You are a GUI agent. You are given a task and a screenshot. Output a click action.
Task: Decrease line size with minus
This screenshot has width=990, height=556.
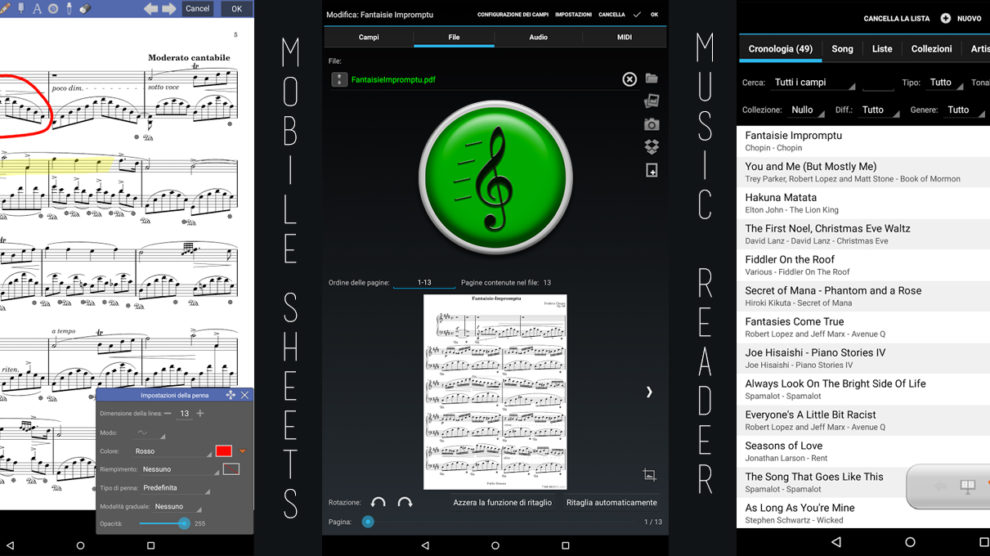[x=167, y=413]
